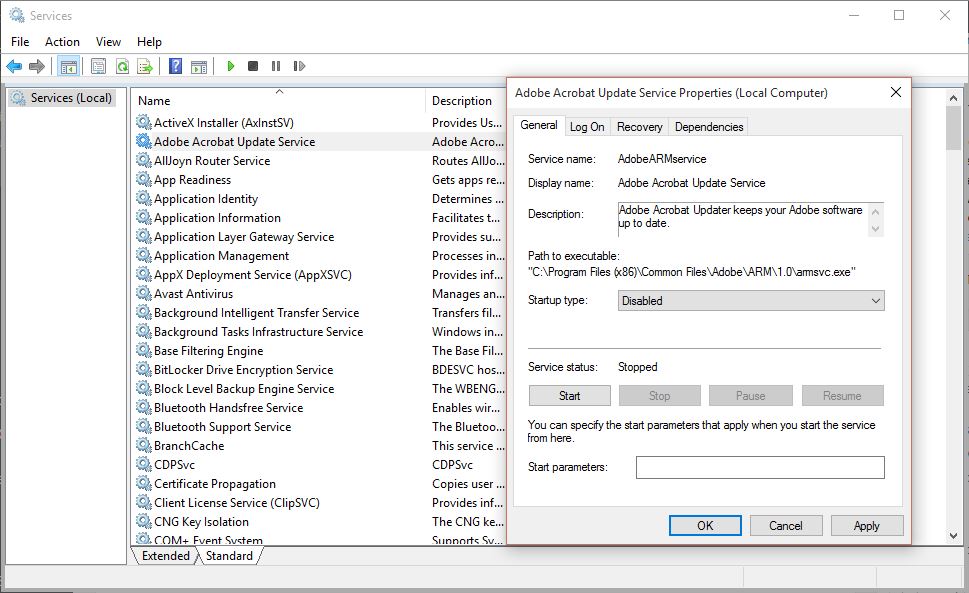
Task: Click the Start service button
Action: (569, 396)
